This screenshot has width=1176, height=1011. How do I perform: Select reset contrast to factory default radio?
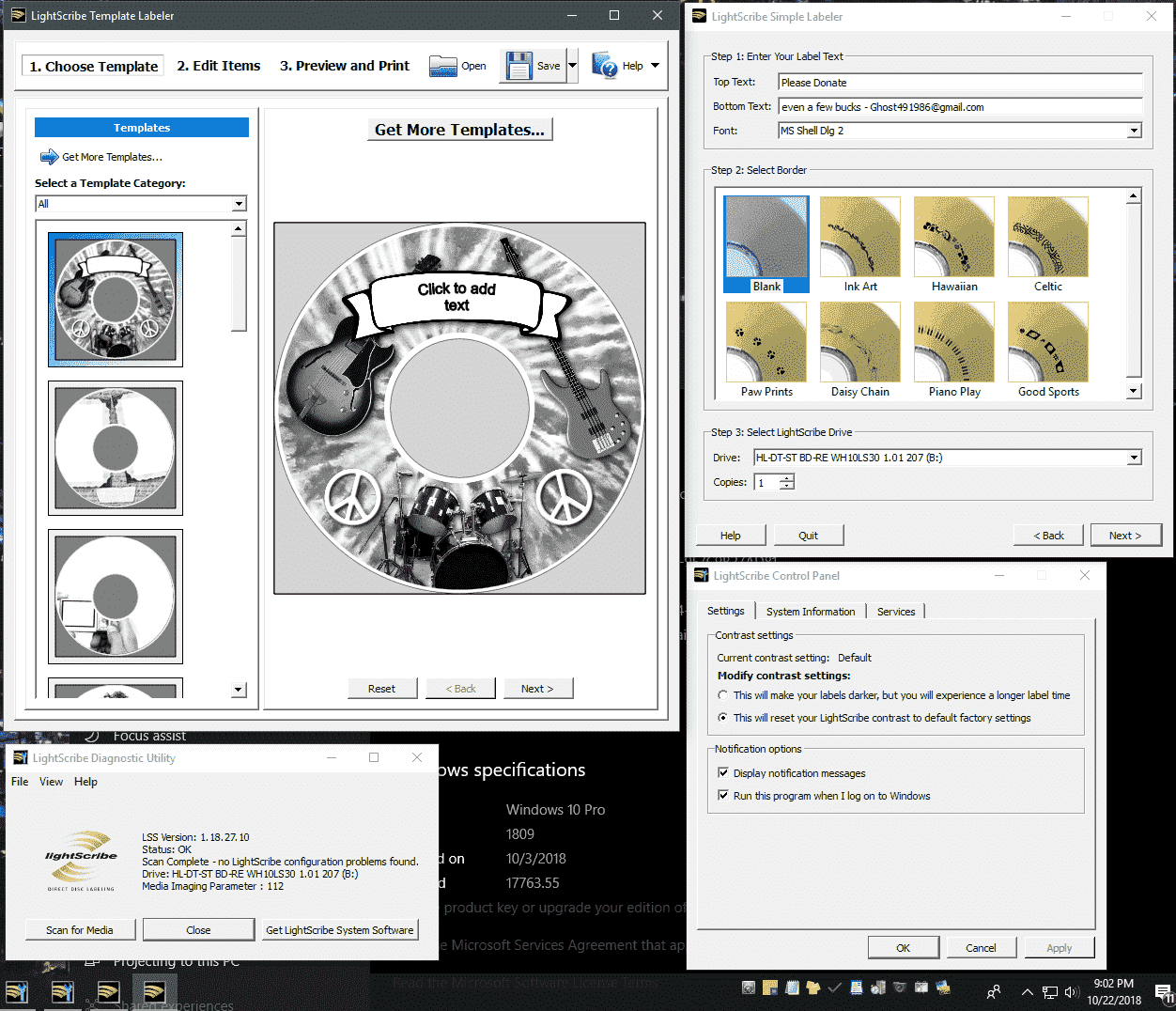tap(722, 718)
